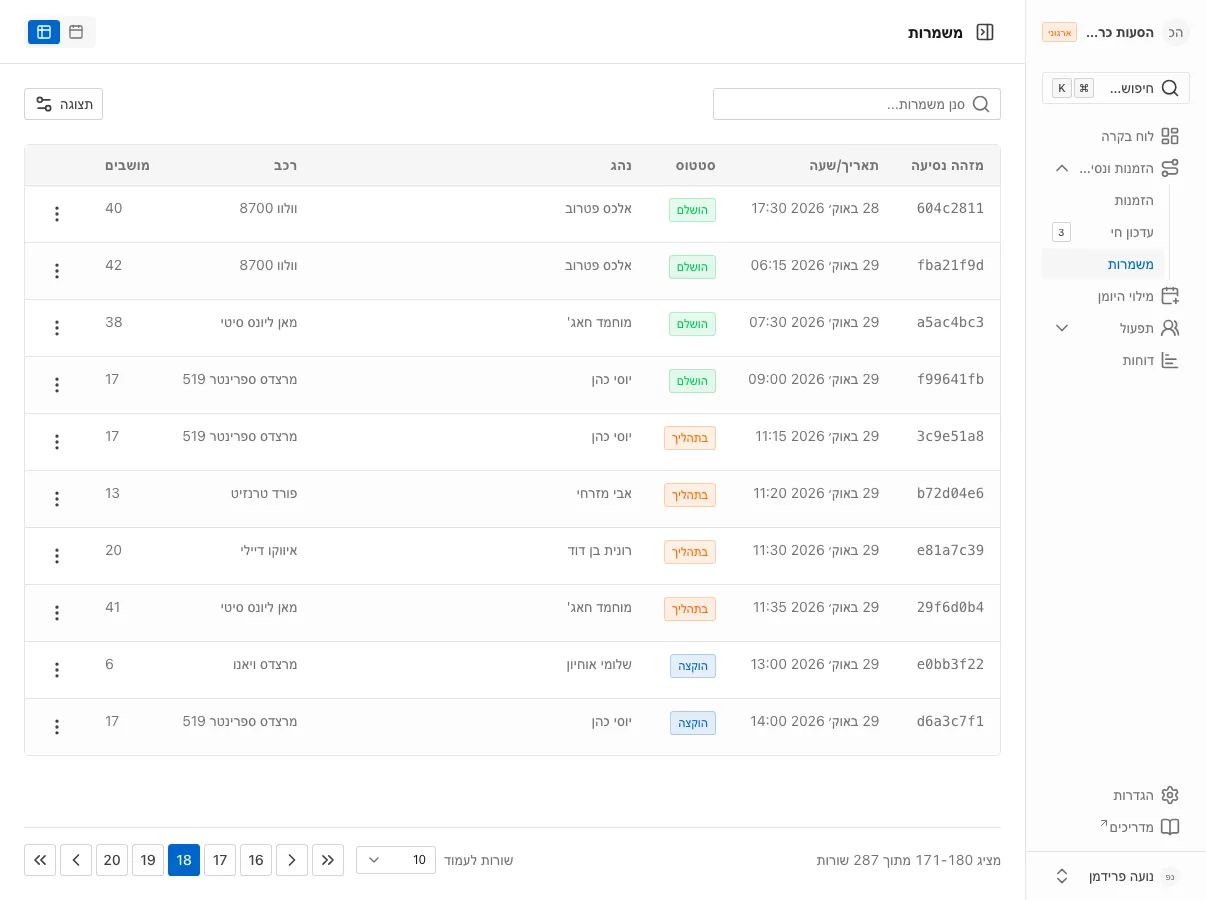
Task: Open the three-dot menu on row b72d04e6
Action: (57, 499)
